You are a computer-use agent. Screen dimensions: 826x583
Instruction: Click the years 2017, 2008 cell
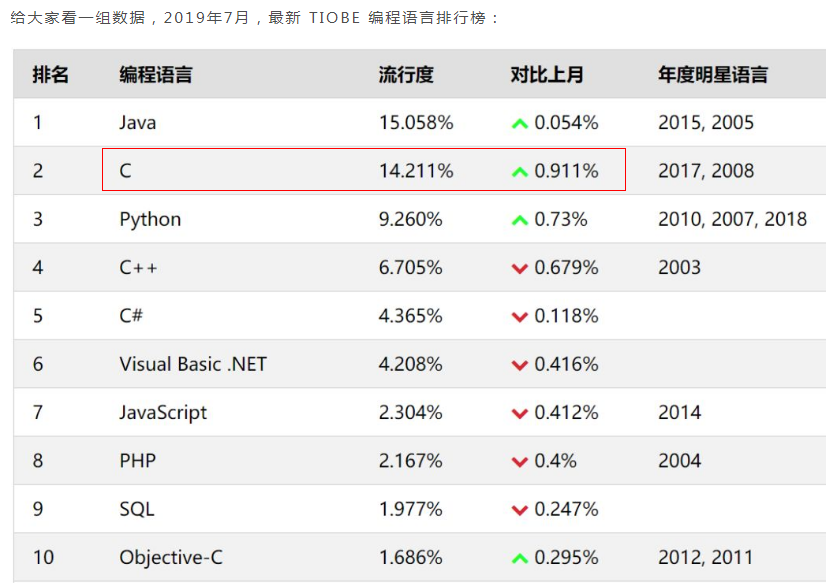click(x=706, y=171)
